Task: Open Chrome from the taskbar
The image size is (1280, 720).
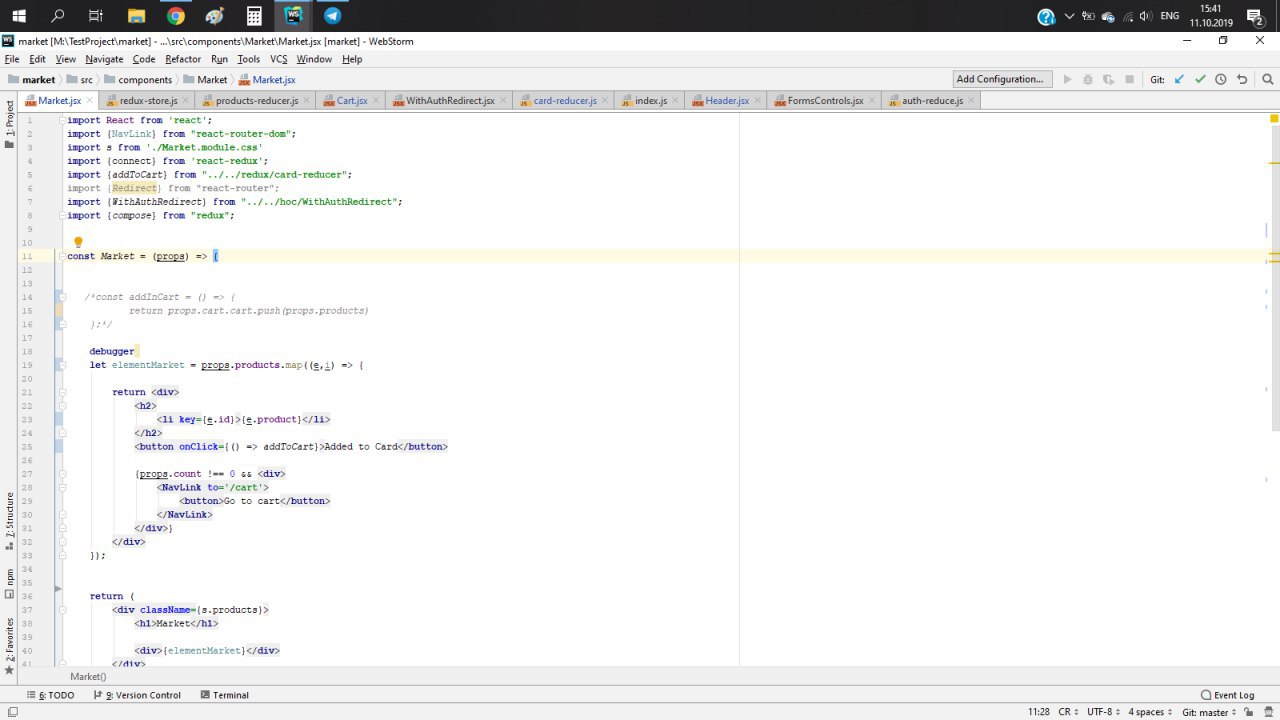Action: coord(176,16)
